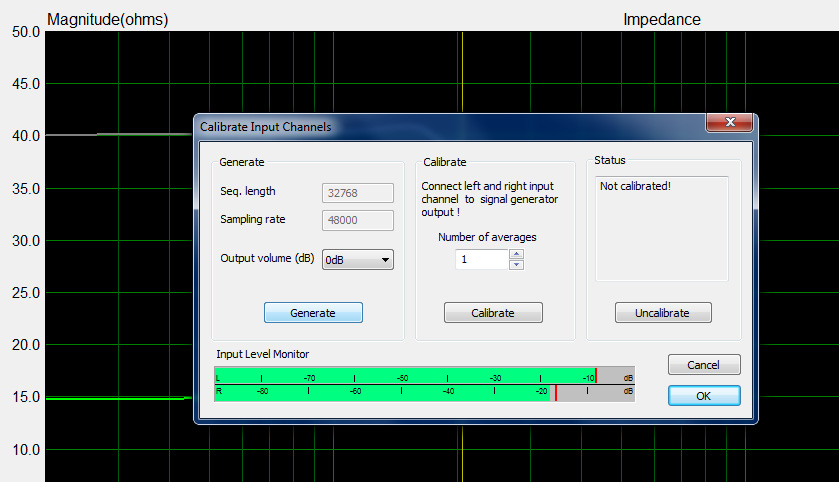Click the 'Not calibrated!' status text

pos(635,186)
